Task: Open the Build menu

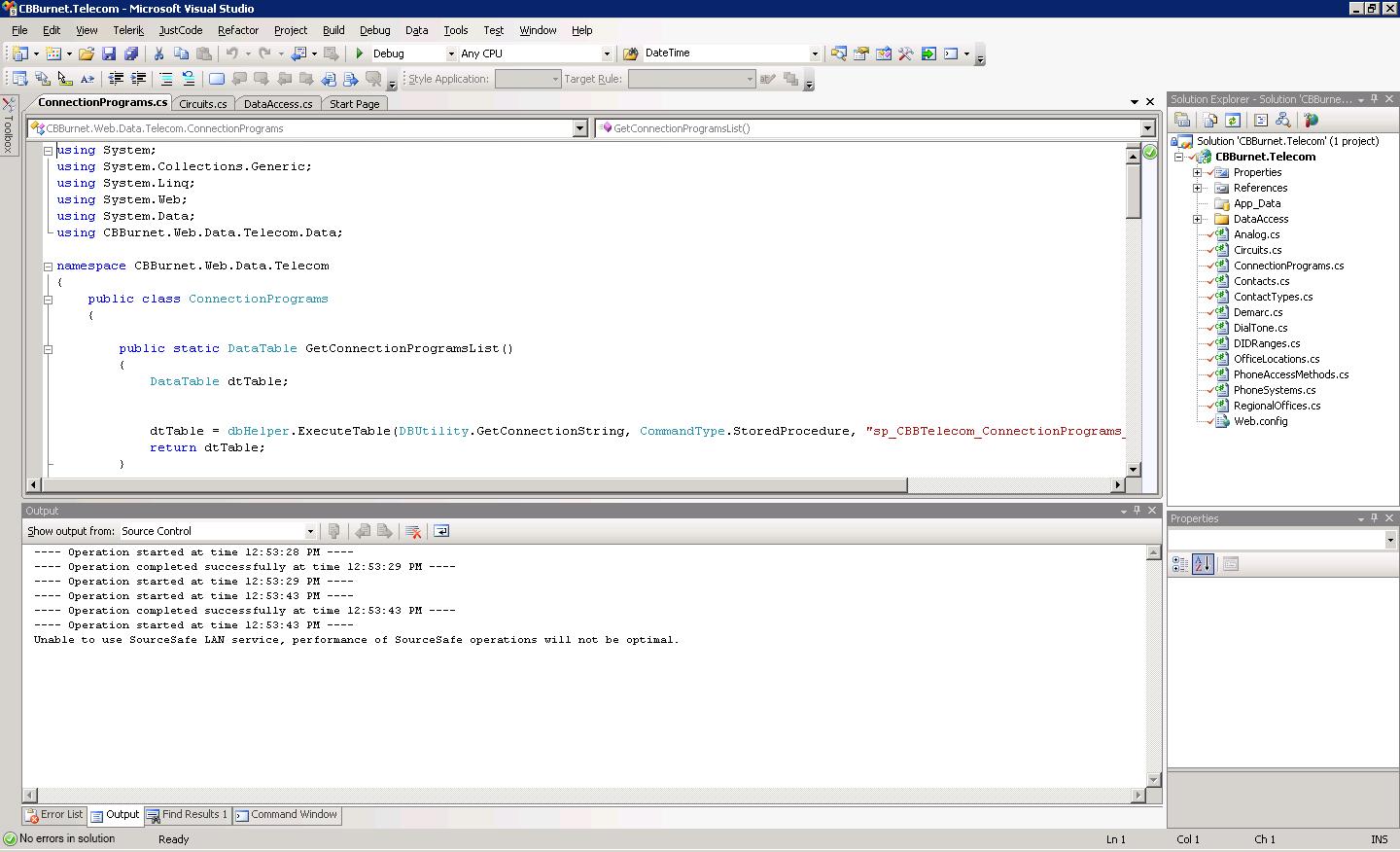Action: coord(333,30)
